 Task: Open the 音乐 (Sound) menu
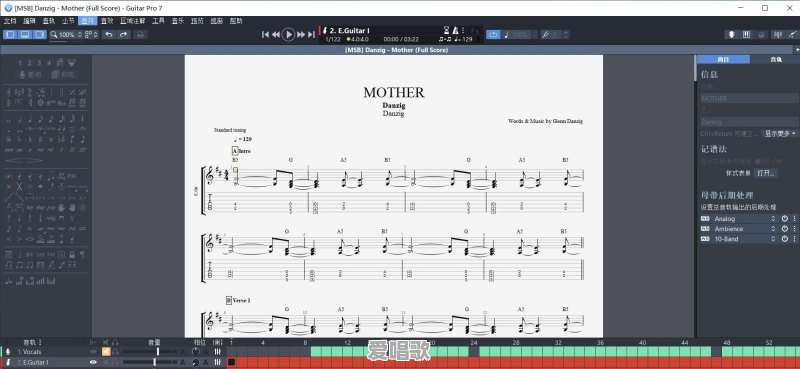pyautogui.click(x=178, y=21)
